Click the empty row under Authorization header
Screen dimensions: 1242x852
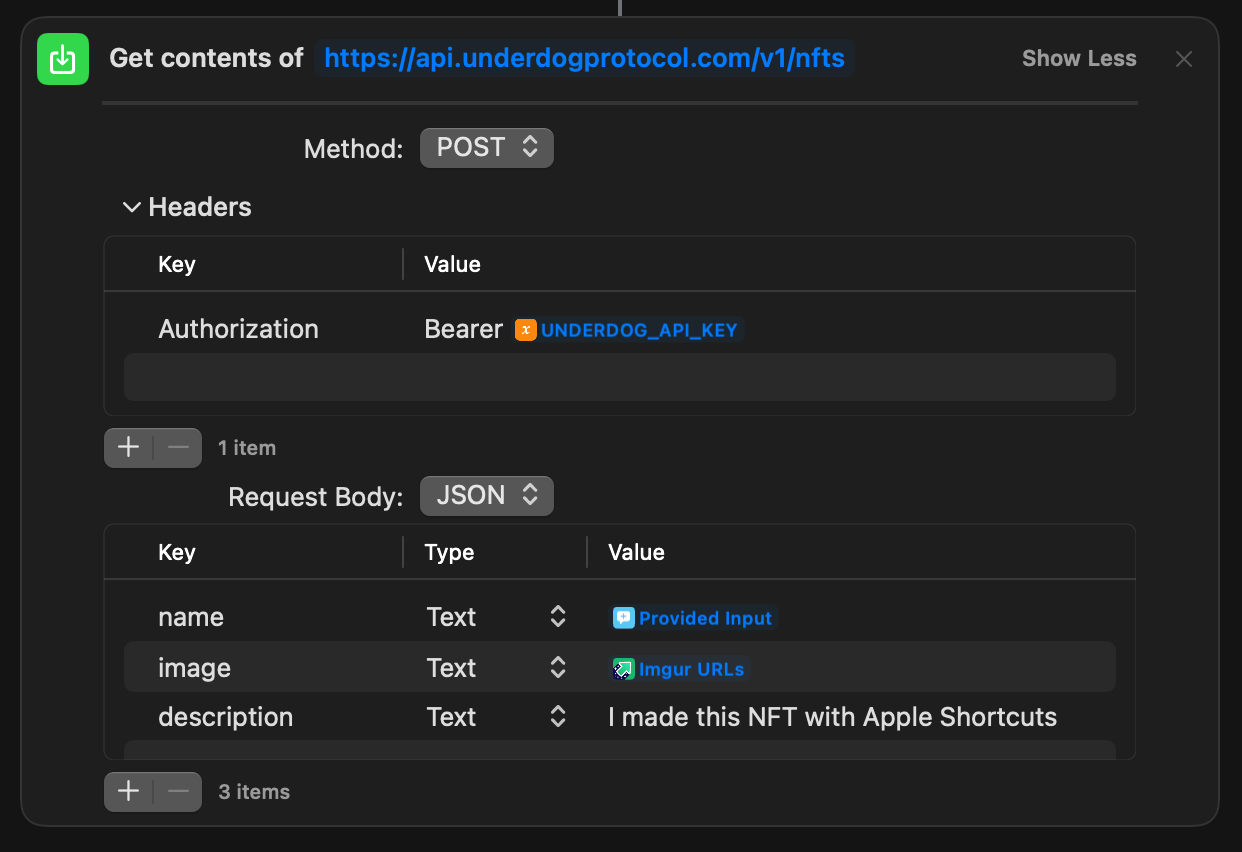click(619, 377)
